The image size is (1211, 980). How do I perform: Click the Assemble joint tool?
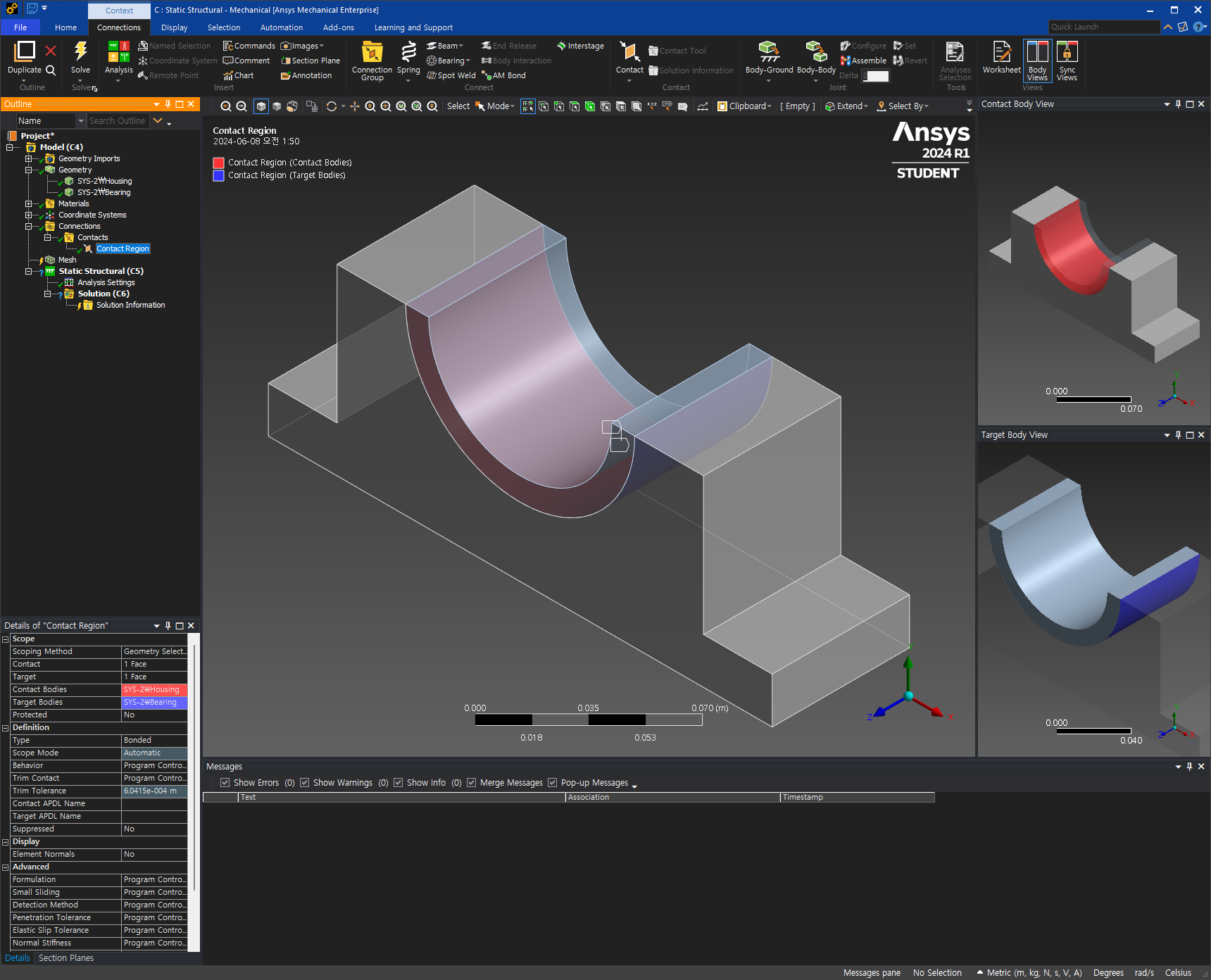pos(863,61)
